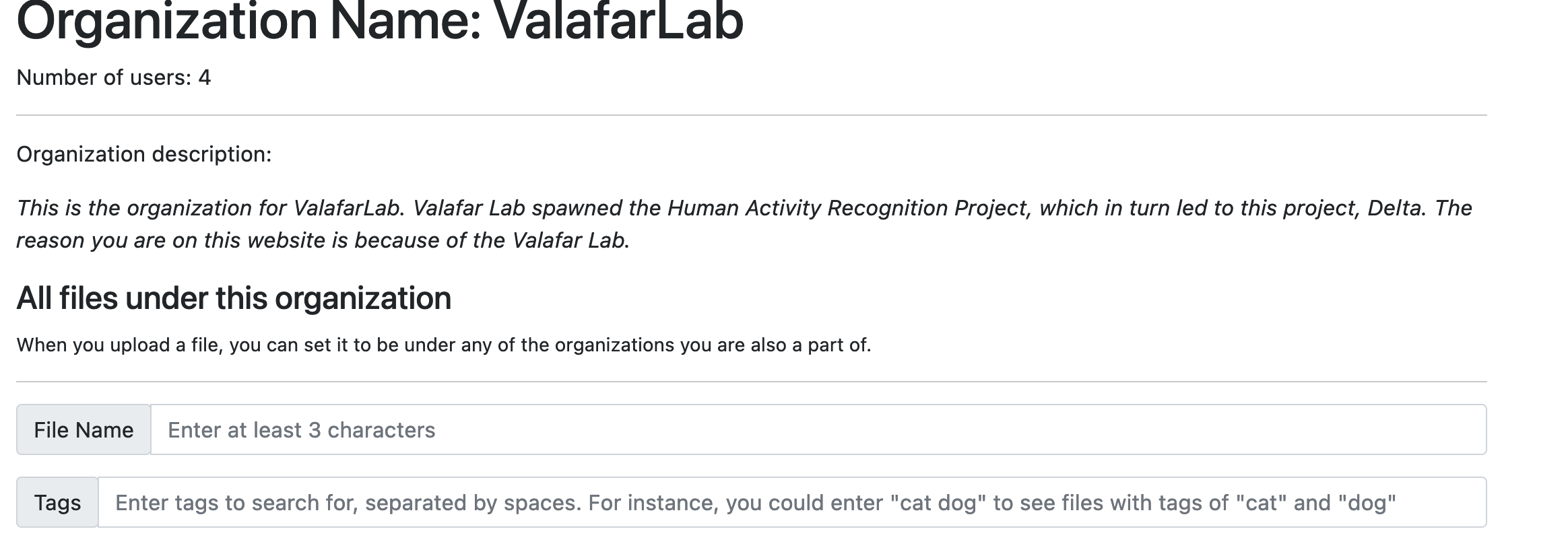Viewport: 1568px width, 556px height.
Task: Click the 'All files under this organization' heading
Action: coord(234,298)
